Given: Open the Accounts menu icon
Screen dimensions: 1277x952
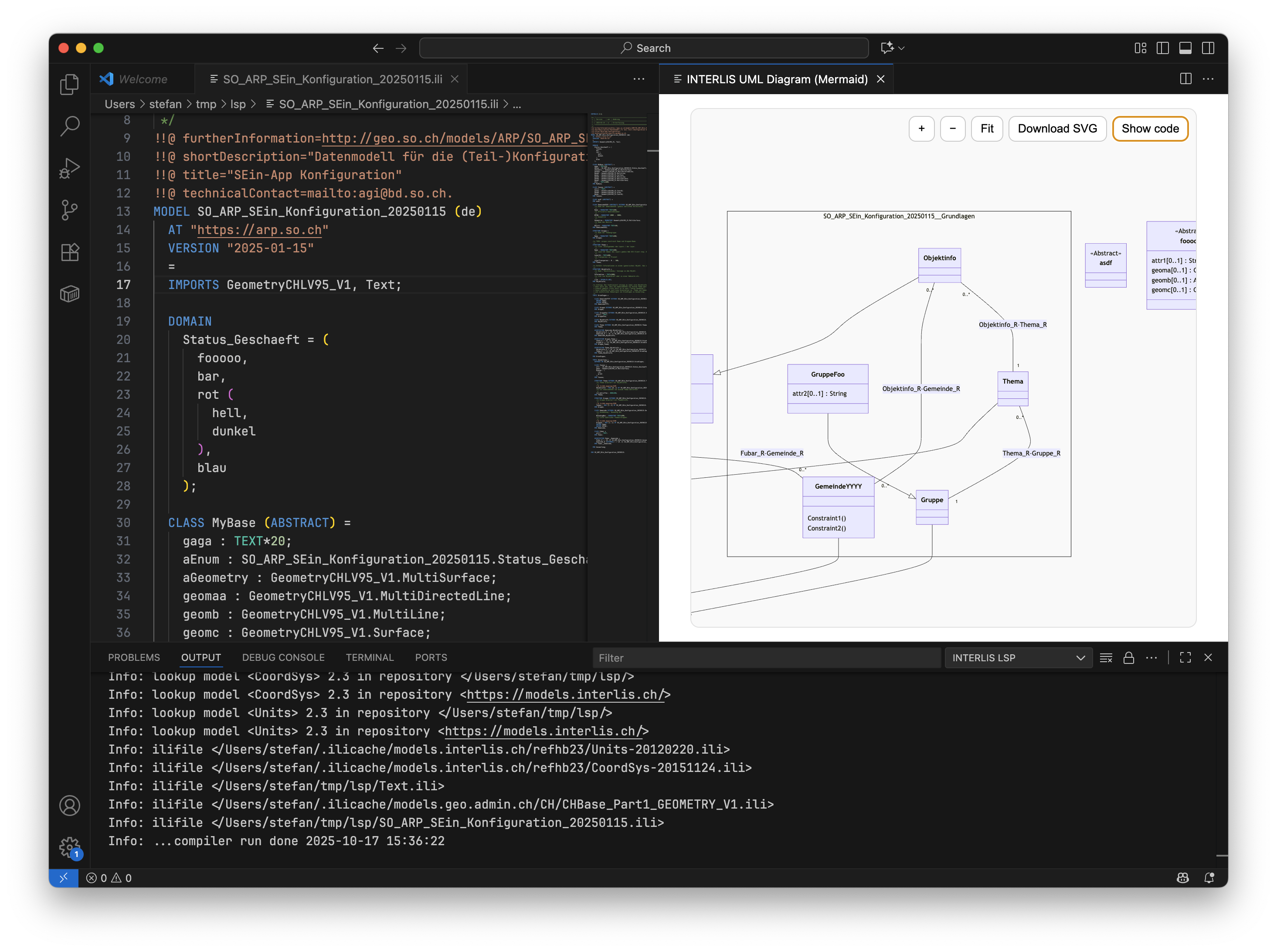Looking at the screenshot, I should point(69,806).
